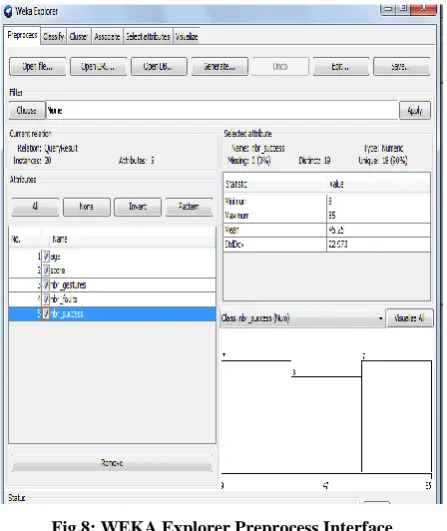Image resolution: width=447 pixels, height=531 pixels.
Task: Click the Pattern button
Action: click(x=189, y=207)
